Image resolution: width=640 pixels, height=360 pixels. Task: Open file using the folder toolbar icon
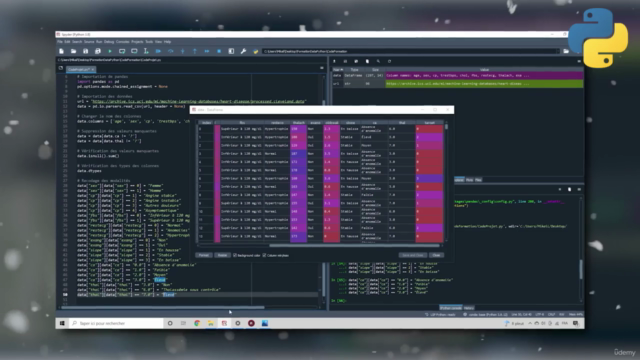73,51
